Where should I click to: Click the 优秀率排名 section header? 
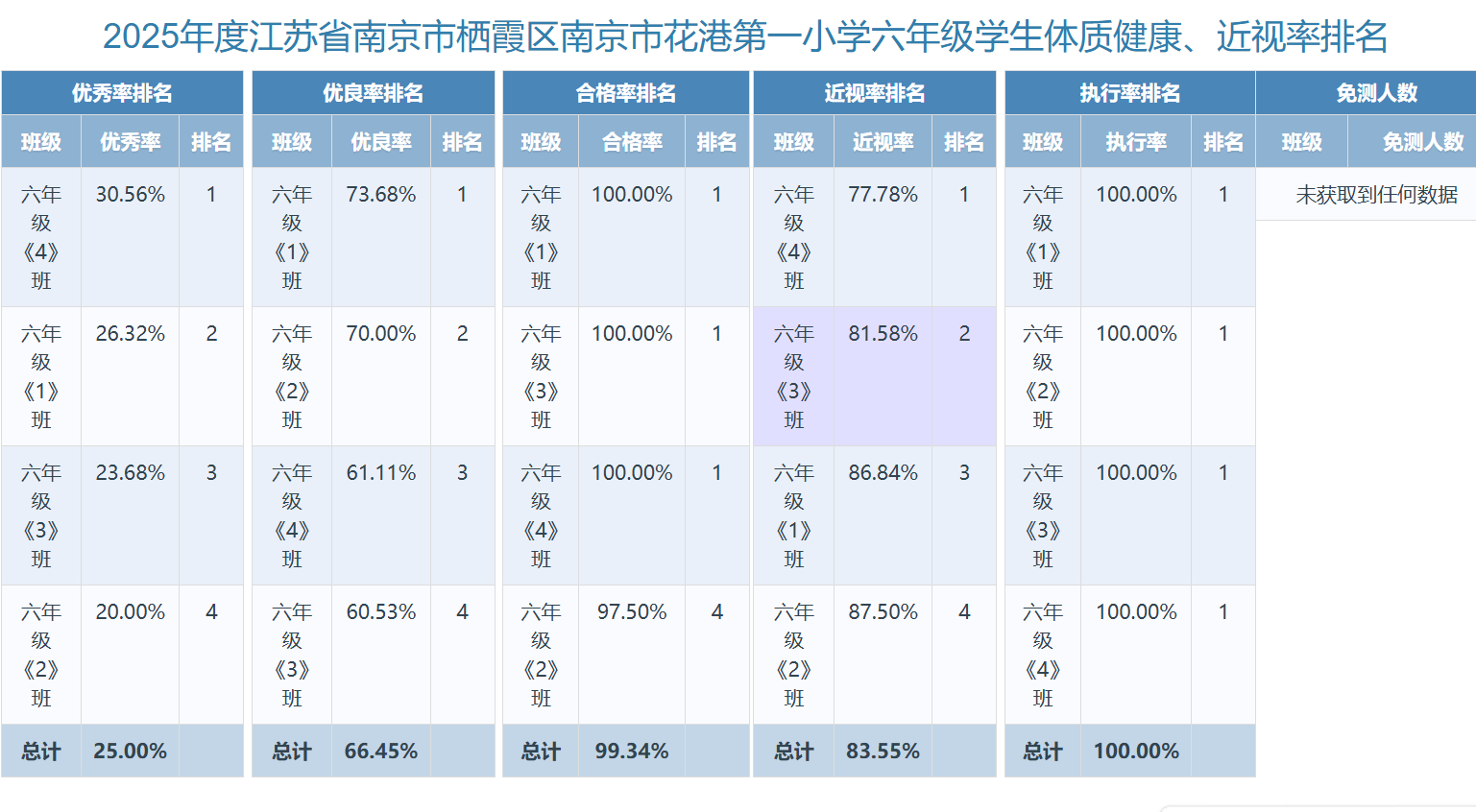point(122,93)
